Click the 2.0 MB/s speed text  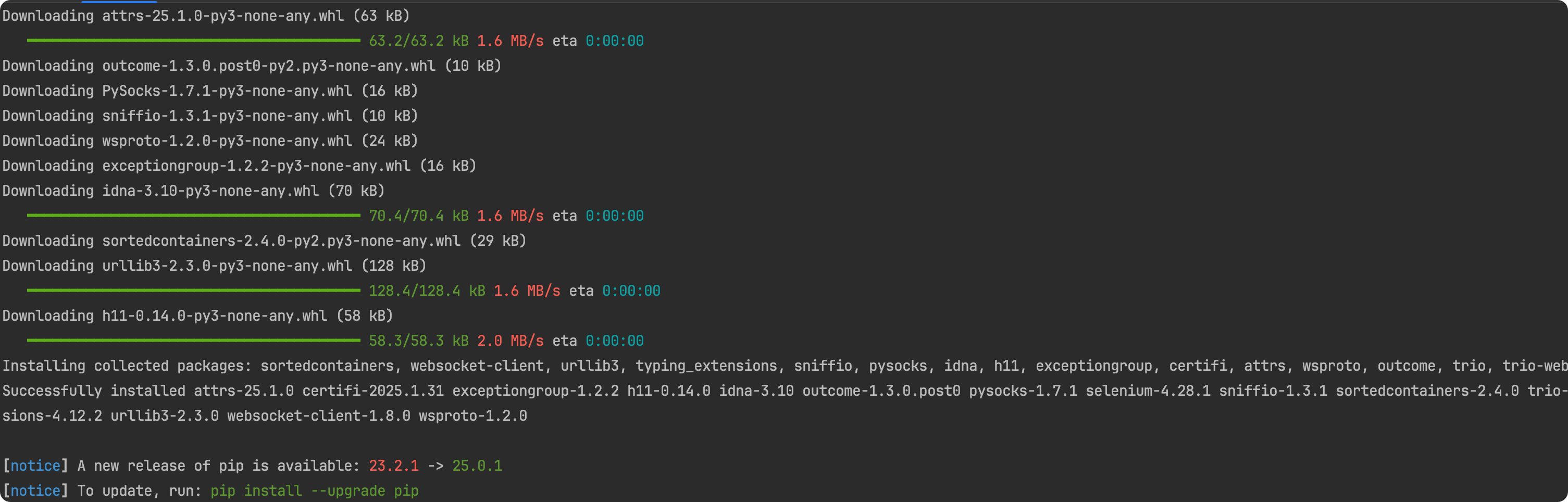510,341
